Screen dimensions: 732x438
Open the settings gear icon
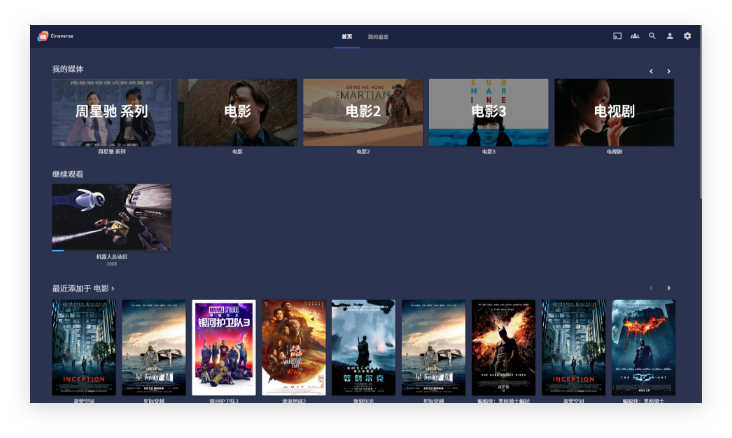click(687, 36)
